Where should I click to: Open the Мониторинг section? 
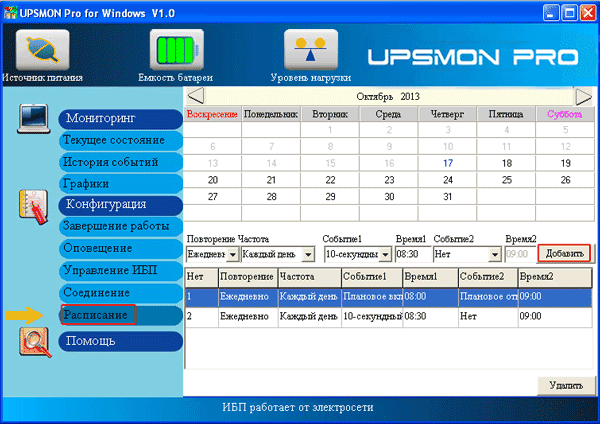click(121, 119)
